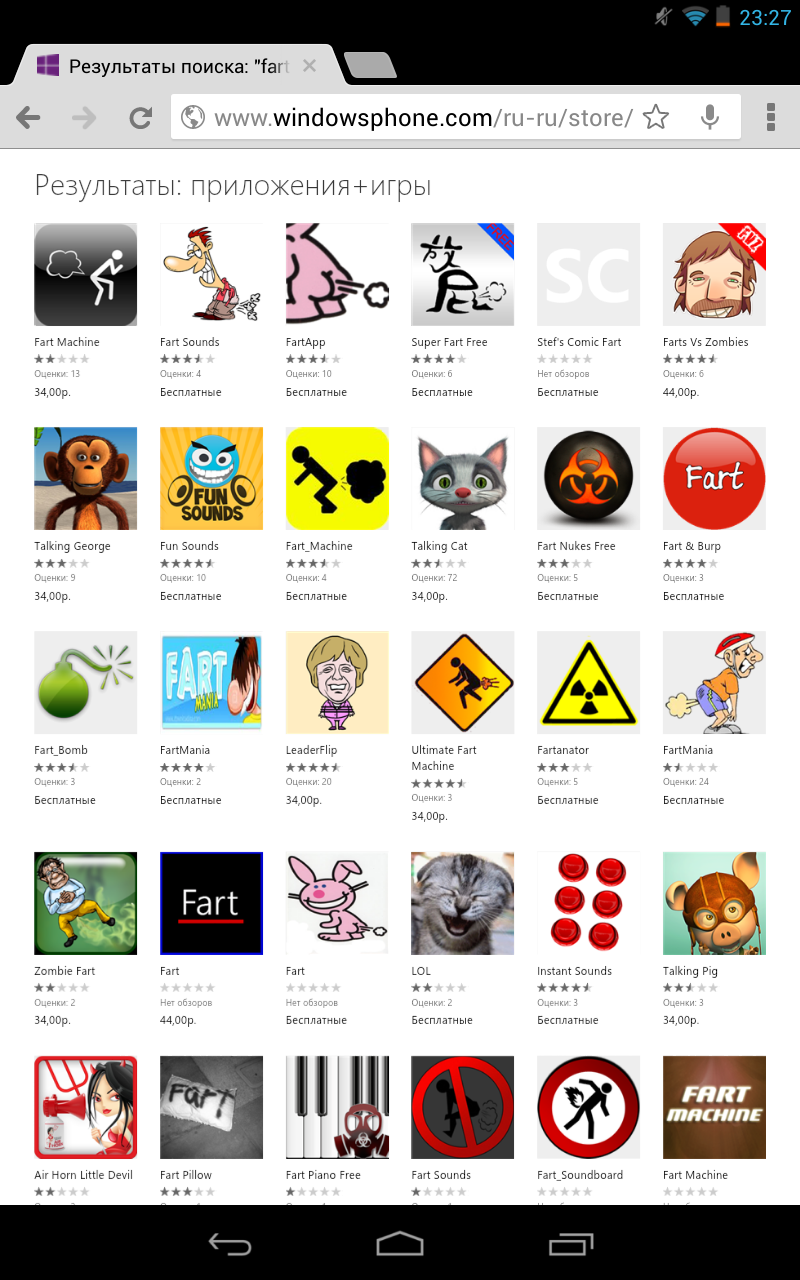The image size is (800, 1280).
Task: Close the search results tab
Action: [309, 66]
